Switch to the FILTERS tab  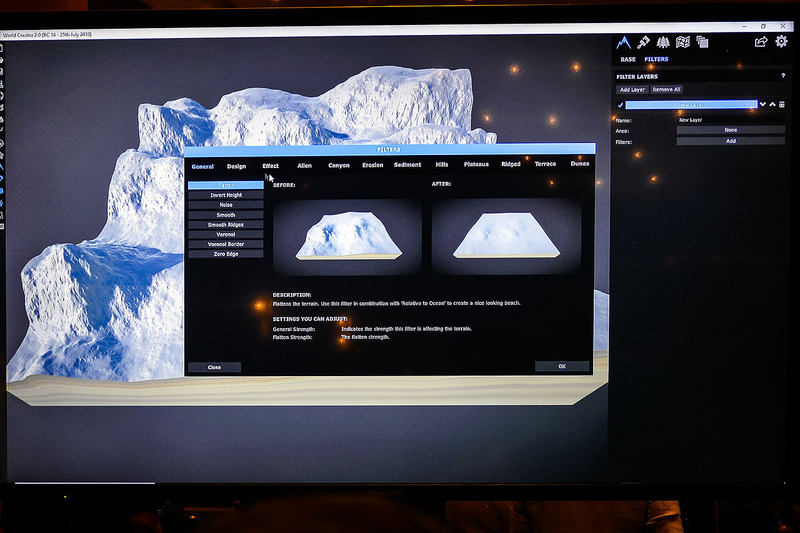click(656, 59)
